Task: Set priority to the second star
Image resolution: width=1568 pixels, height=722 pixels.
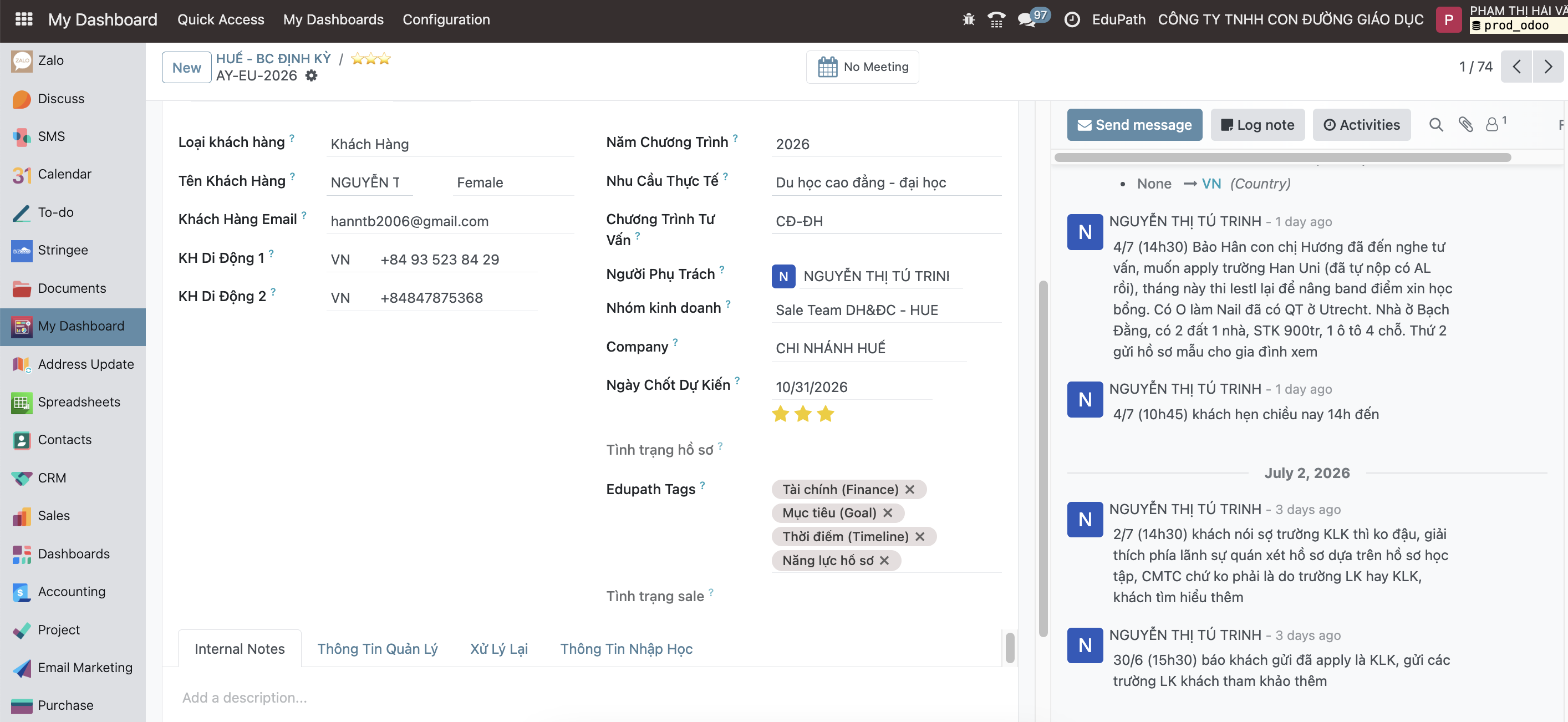Action: 803,414
